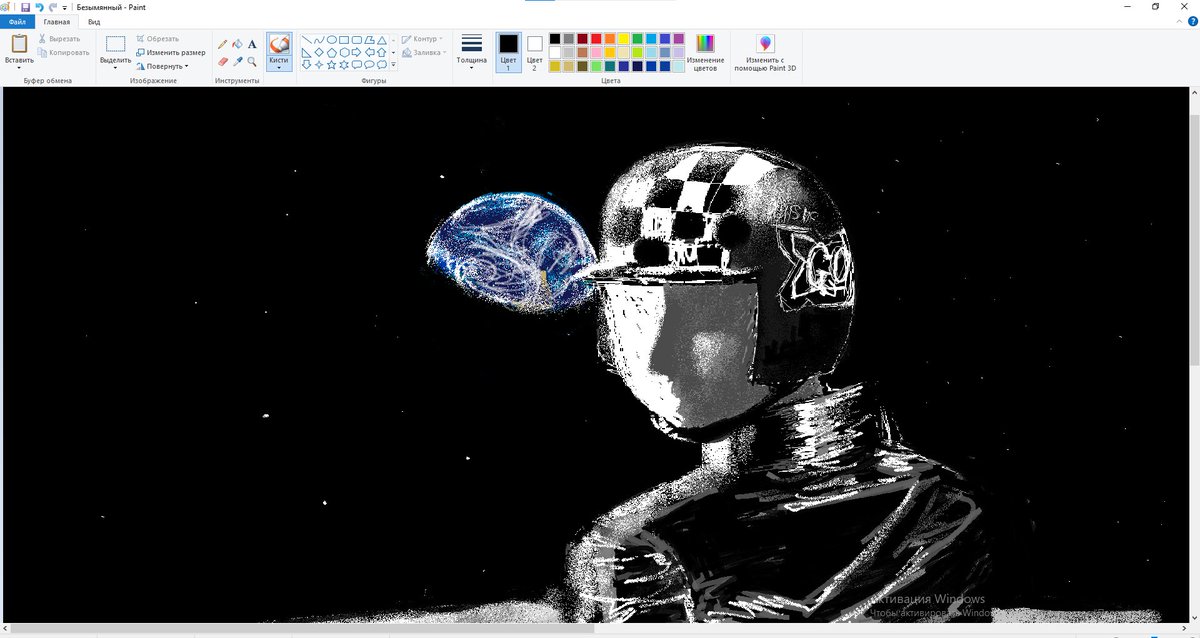Select the right arrow shape
The image size is (1200, 638).
click(x=356, y=52)
